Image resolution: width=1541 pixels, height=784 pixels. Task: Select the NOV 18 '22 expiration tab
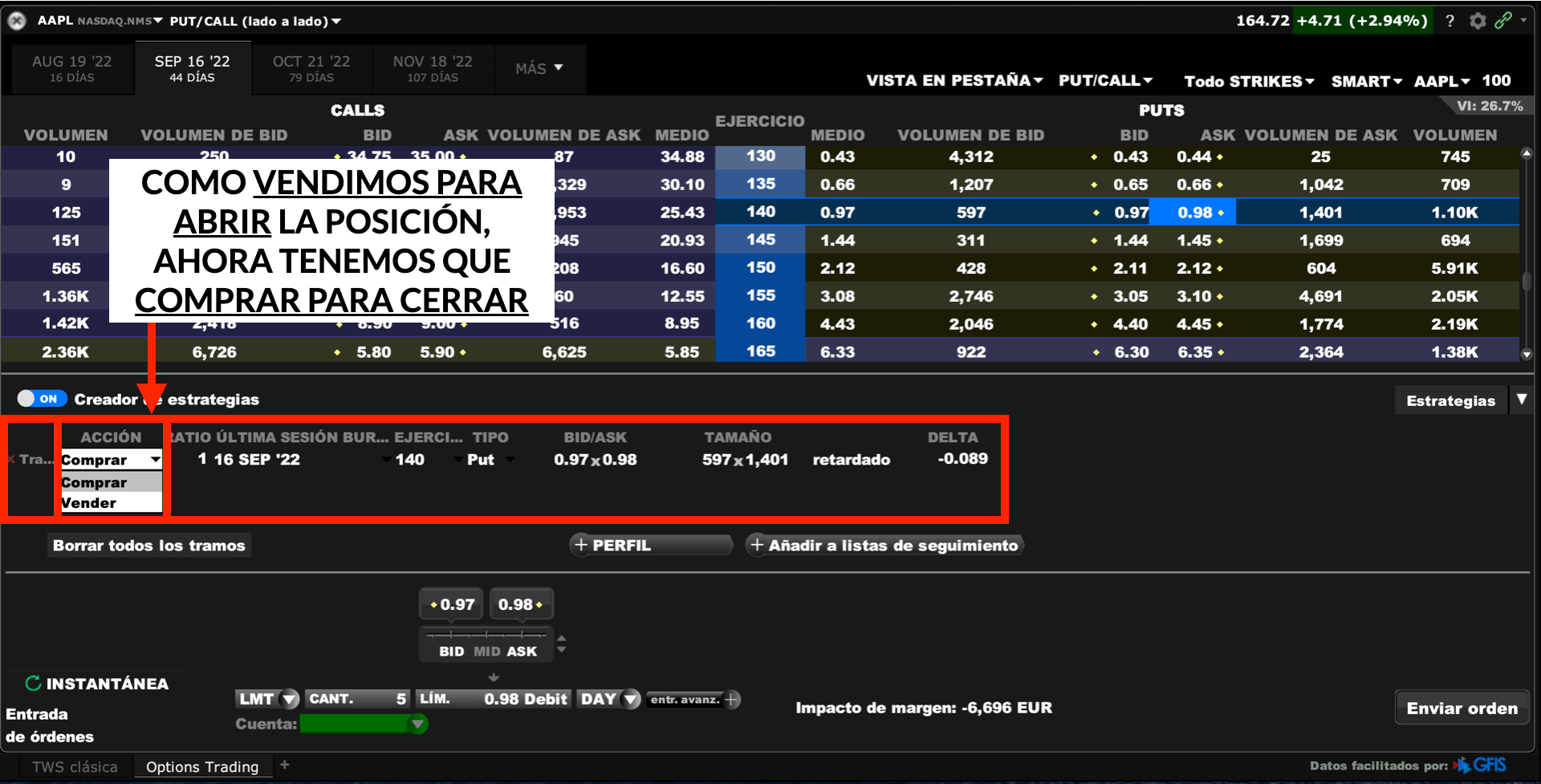coord(433,68)
